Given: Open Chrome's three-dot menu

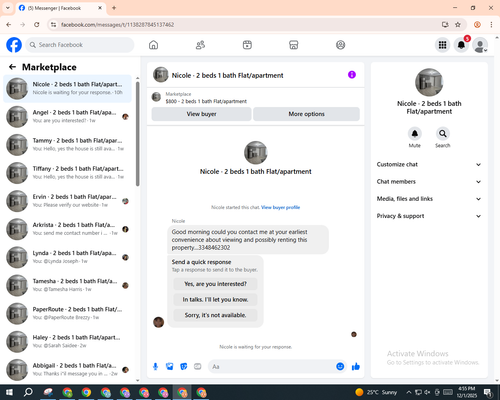Looking at the screenshot, I should click(491, 25).
